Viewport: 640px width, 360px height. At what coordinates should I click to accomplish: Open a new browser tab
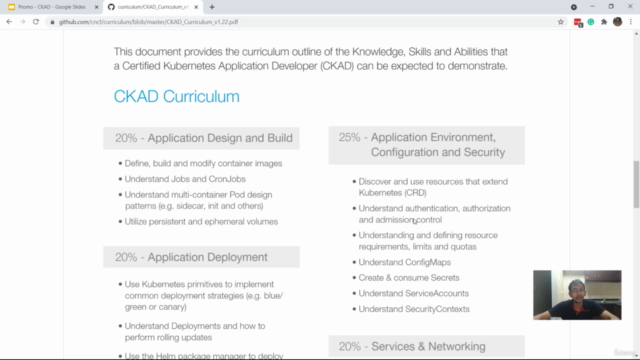click(212, 7)
